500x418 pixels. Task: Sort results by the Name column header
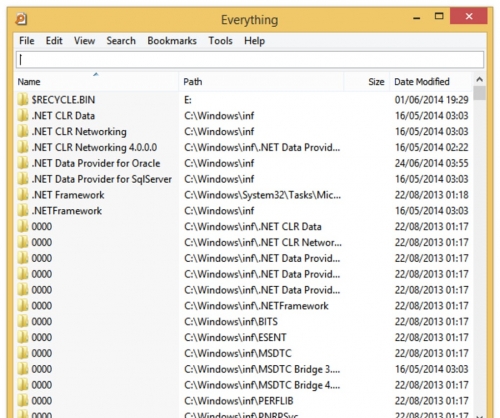(x=97, y=81)
